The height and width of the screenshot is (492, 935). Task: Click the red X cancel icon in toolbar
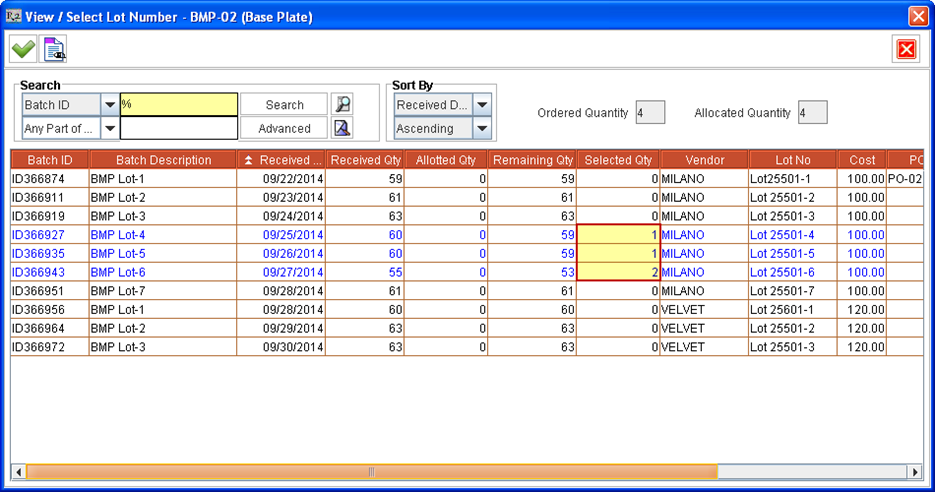906,49
